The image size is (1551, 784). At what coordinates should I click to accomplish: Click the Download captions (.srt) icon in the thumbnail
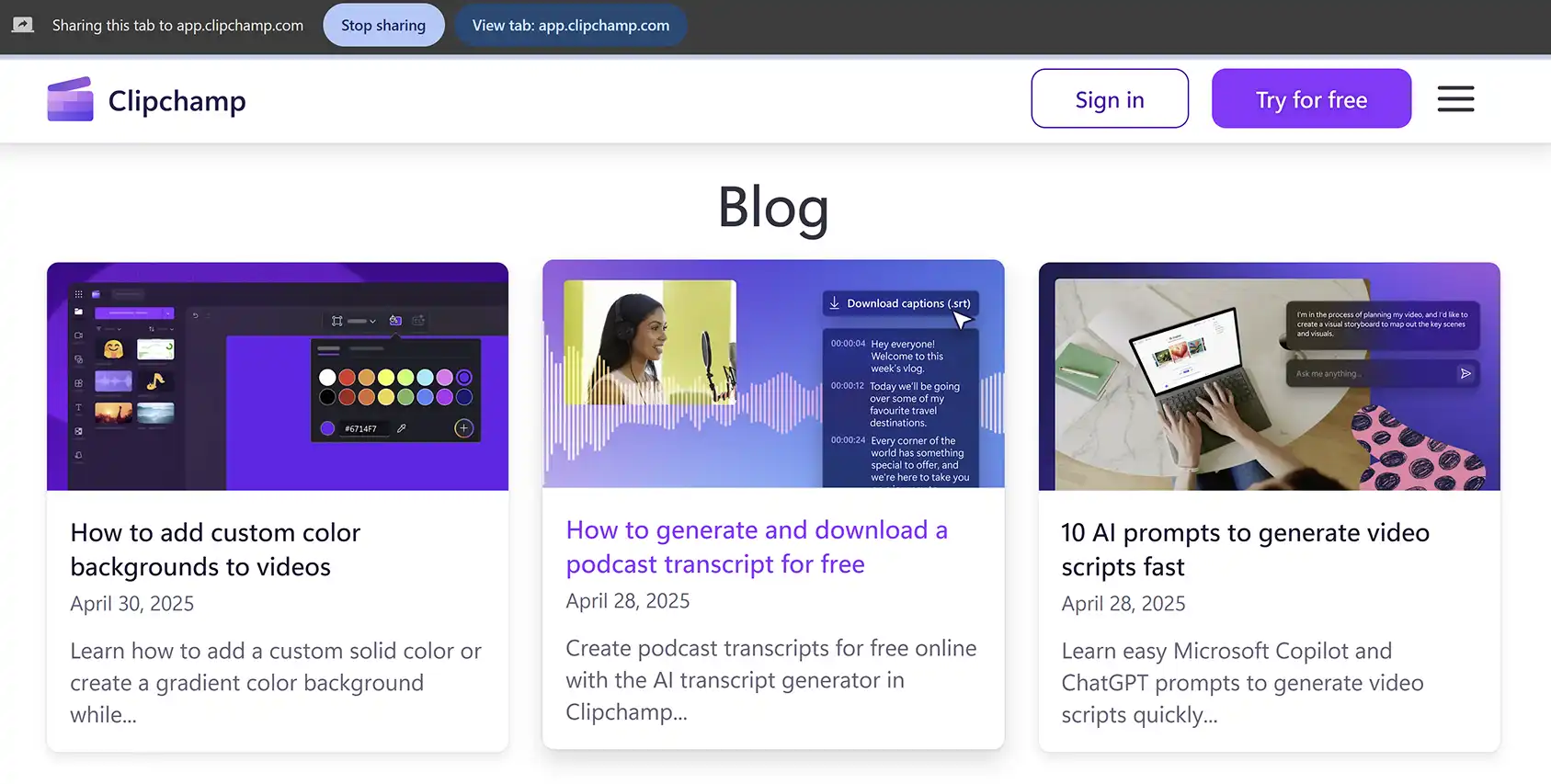click(x=835, y=303)
